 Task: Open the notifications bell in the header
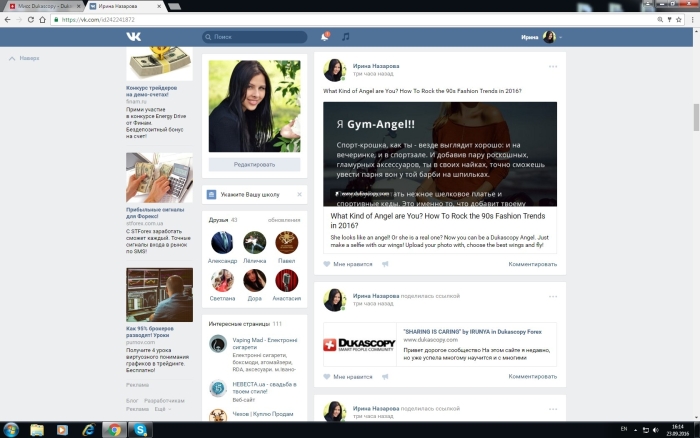[325, 37]
